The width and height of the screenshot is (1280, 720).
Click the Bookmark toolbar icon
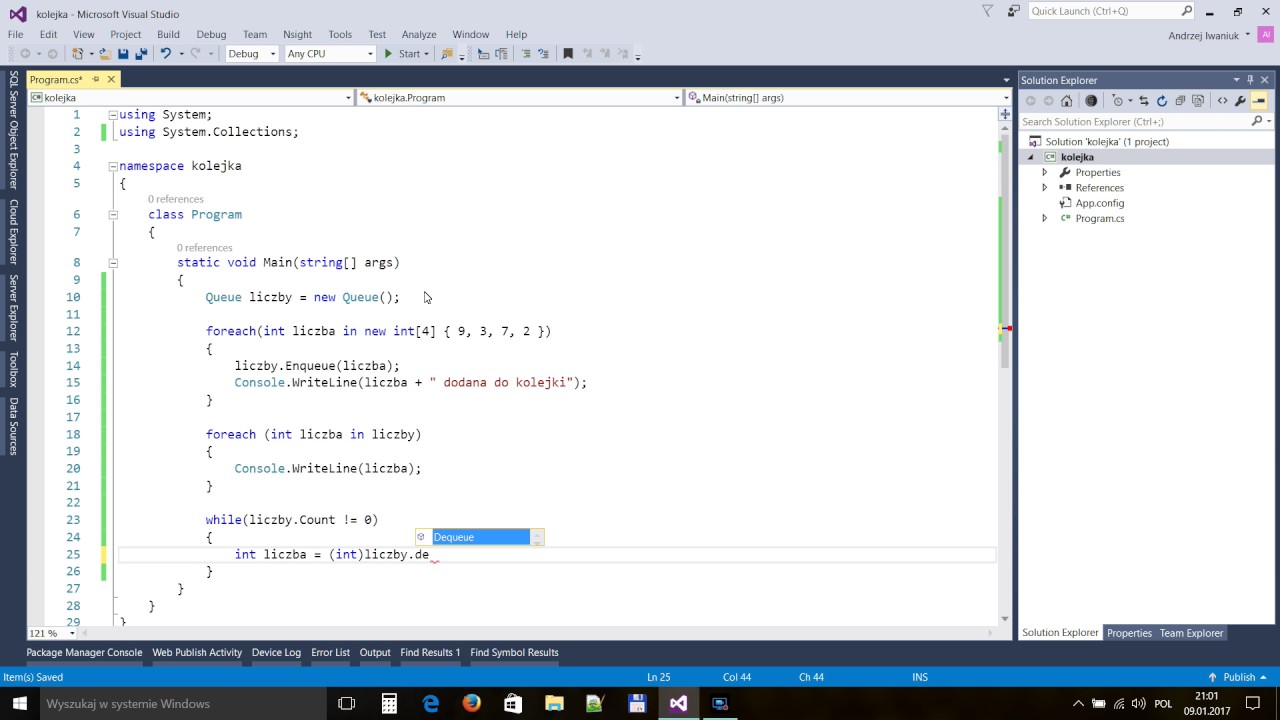pos(568,54)
